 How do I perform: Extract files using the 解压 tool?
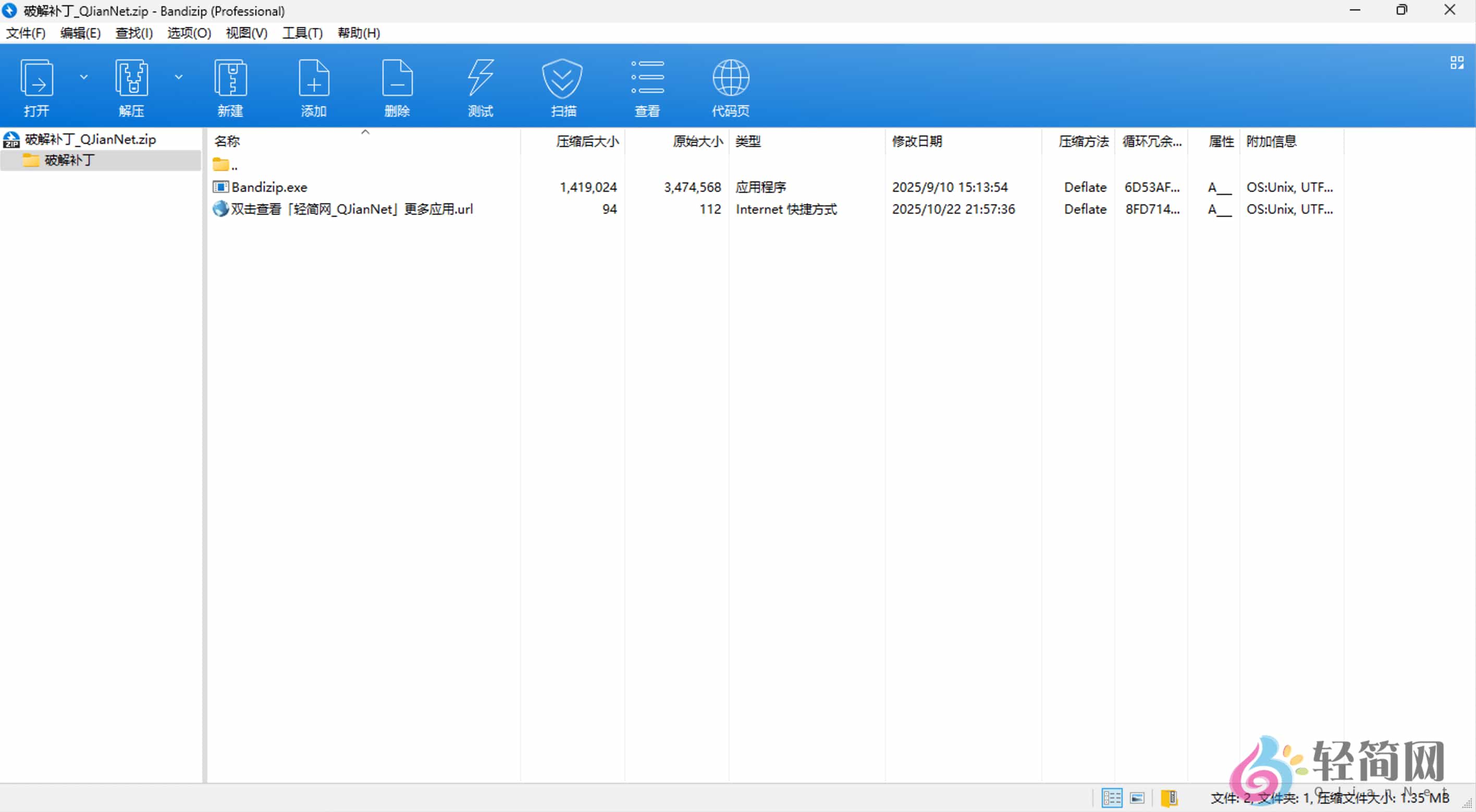click(x=131, y=86)
